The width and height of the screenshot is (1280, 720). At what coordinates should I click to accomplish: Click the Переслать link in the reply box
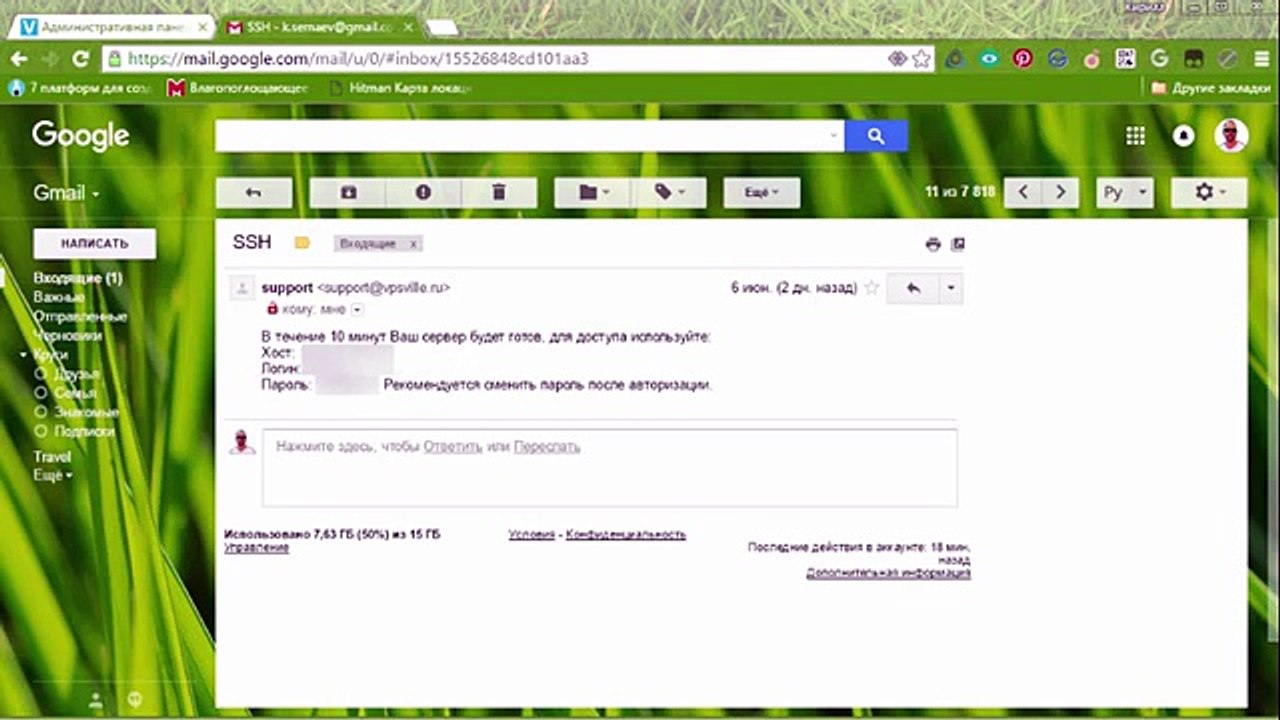[x=547, y=447]
